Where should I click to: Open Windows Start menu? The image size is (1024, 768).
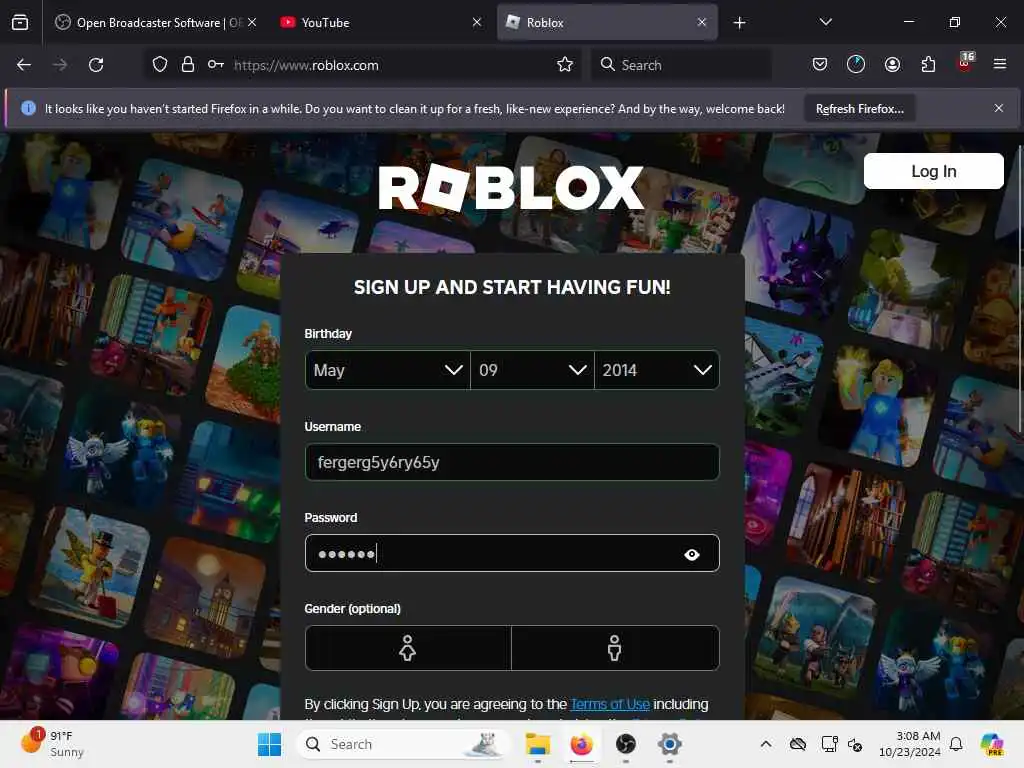(x=269, y=744)
